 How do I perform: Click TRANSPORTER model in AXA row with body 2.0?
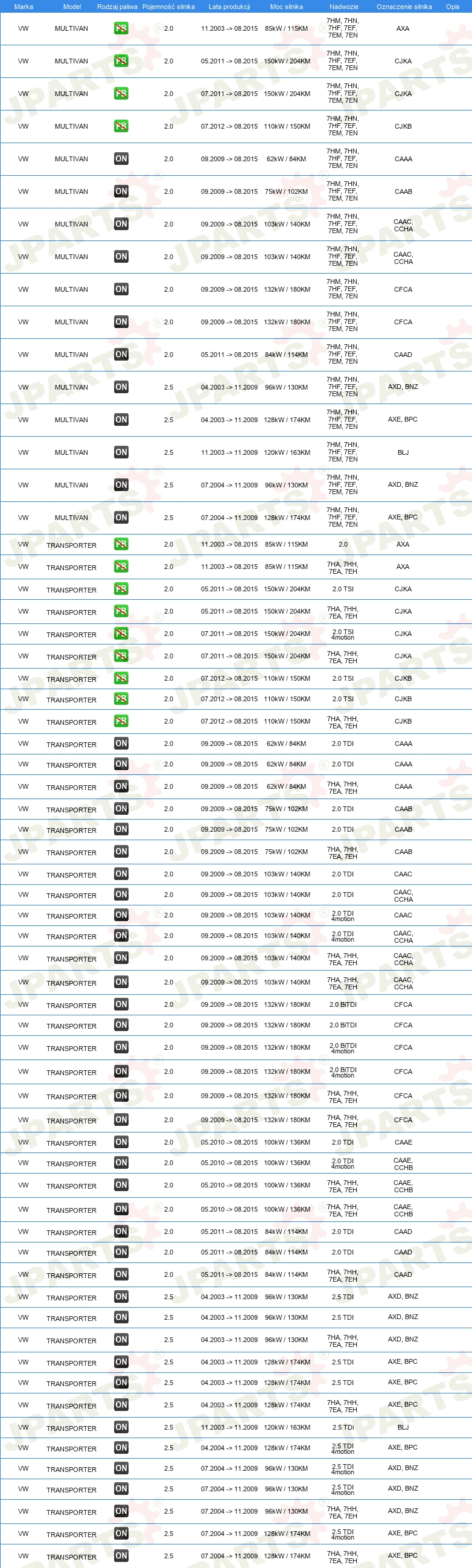point(71,545)
